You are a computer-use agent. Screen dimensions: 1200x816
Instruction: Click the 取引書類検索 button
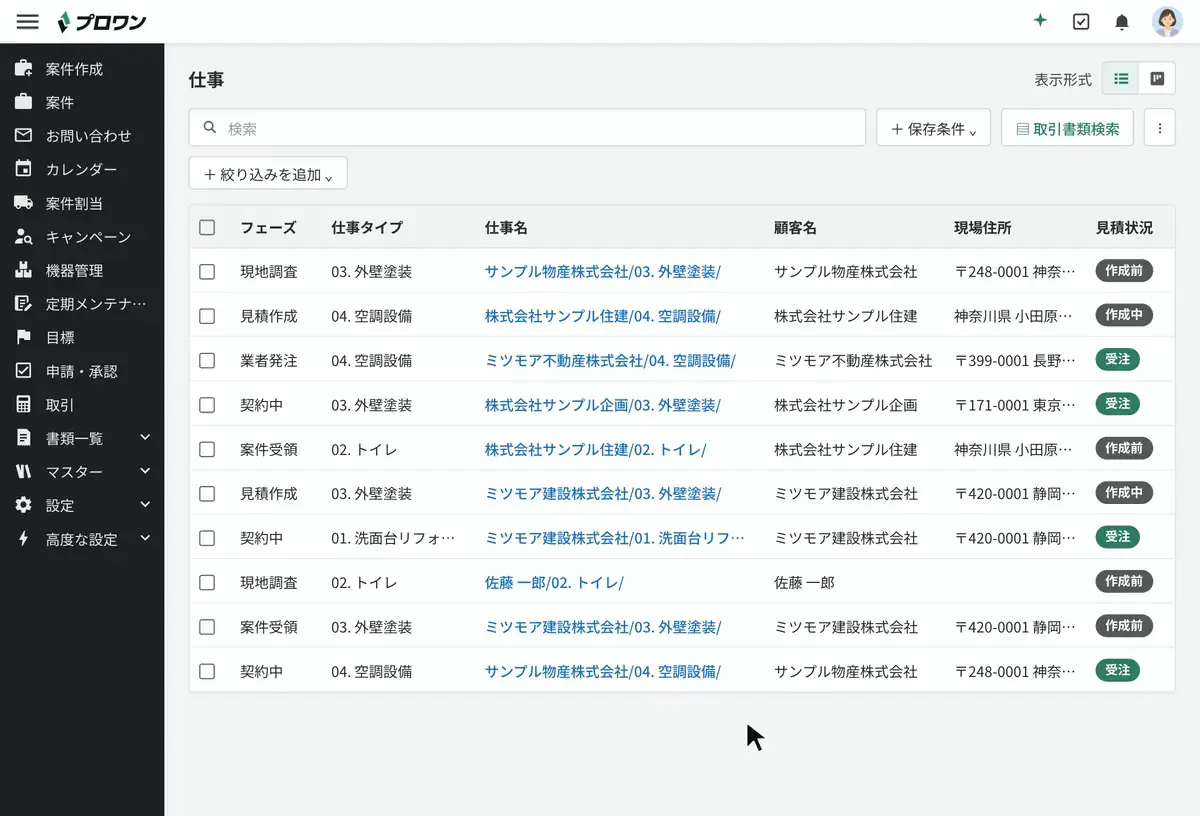1067,128
